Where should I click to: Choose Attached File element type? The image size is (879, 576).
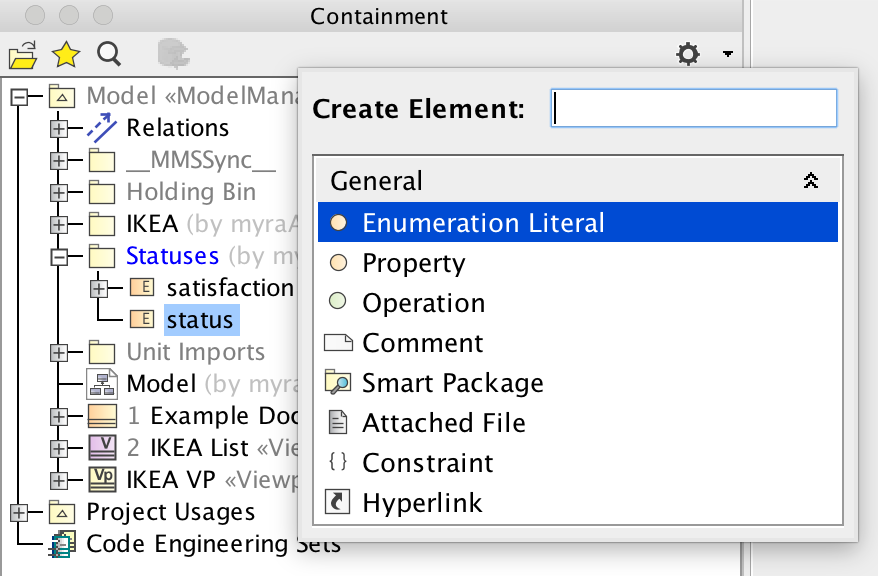pyautogui.click(x=578, y=422)
